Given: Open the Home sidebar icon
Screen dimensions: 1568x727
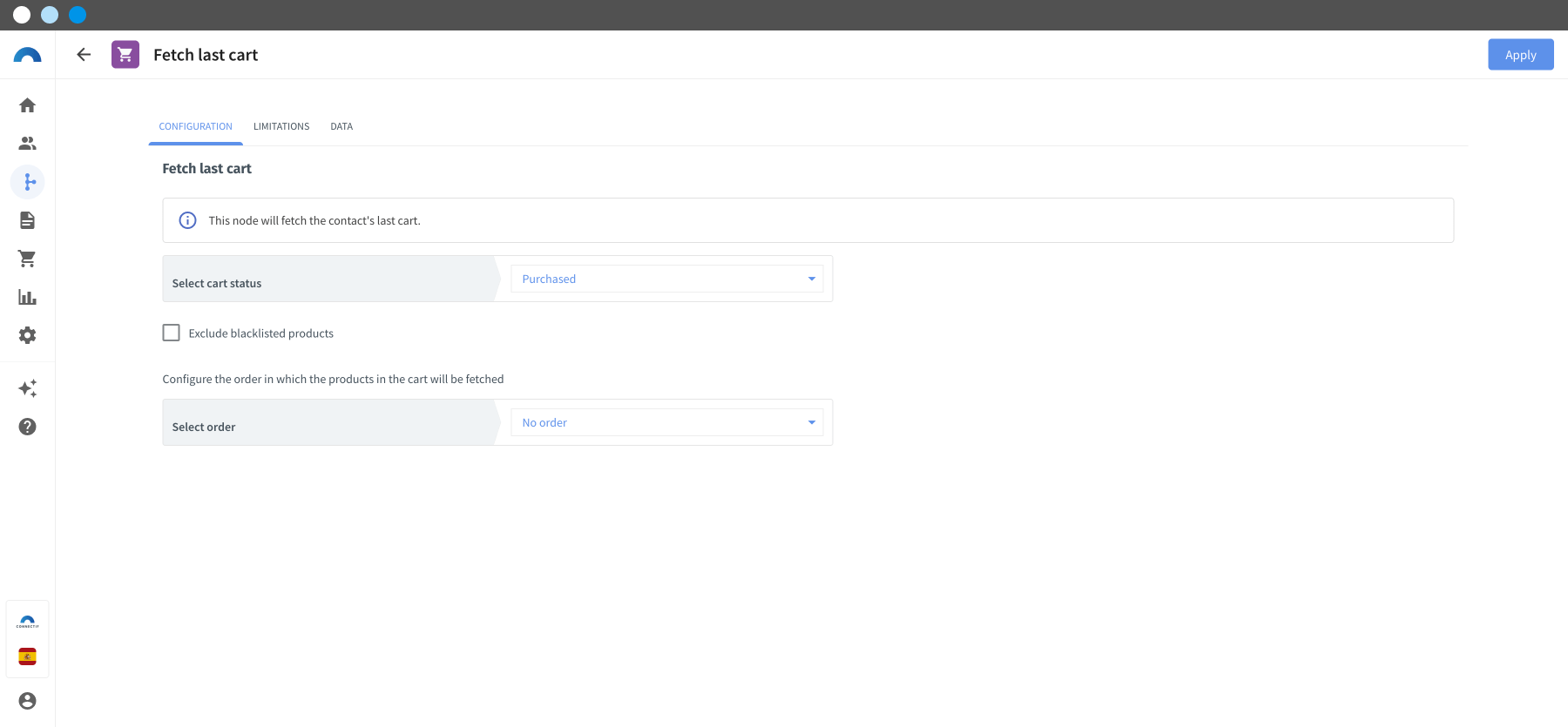Looking at the screenshot, I should (x=27, y=105).
